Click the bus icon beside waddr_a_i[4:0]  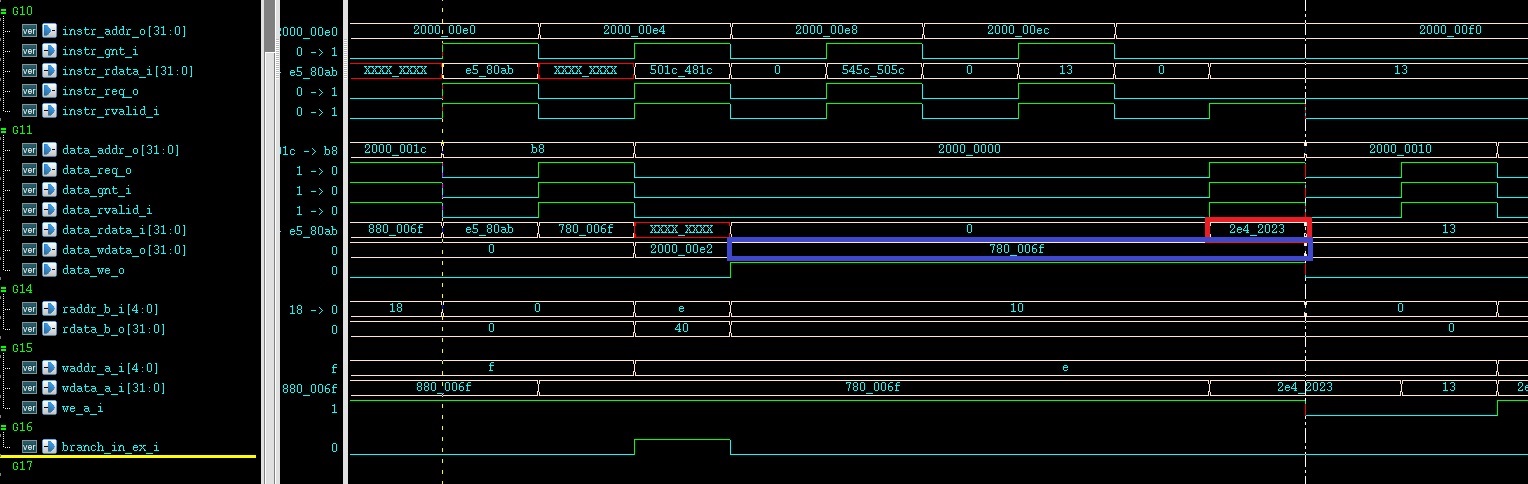click(48, 368)
